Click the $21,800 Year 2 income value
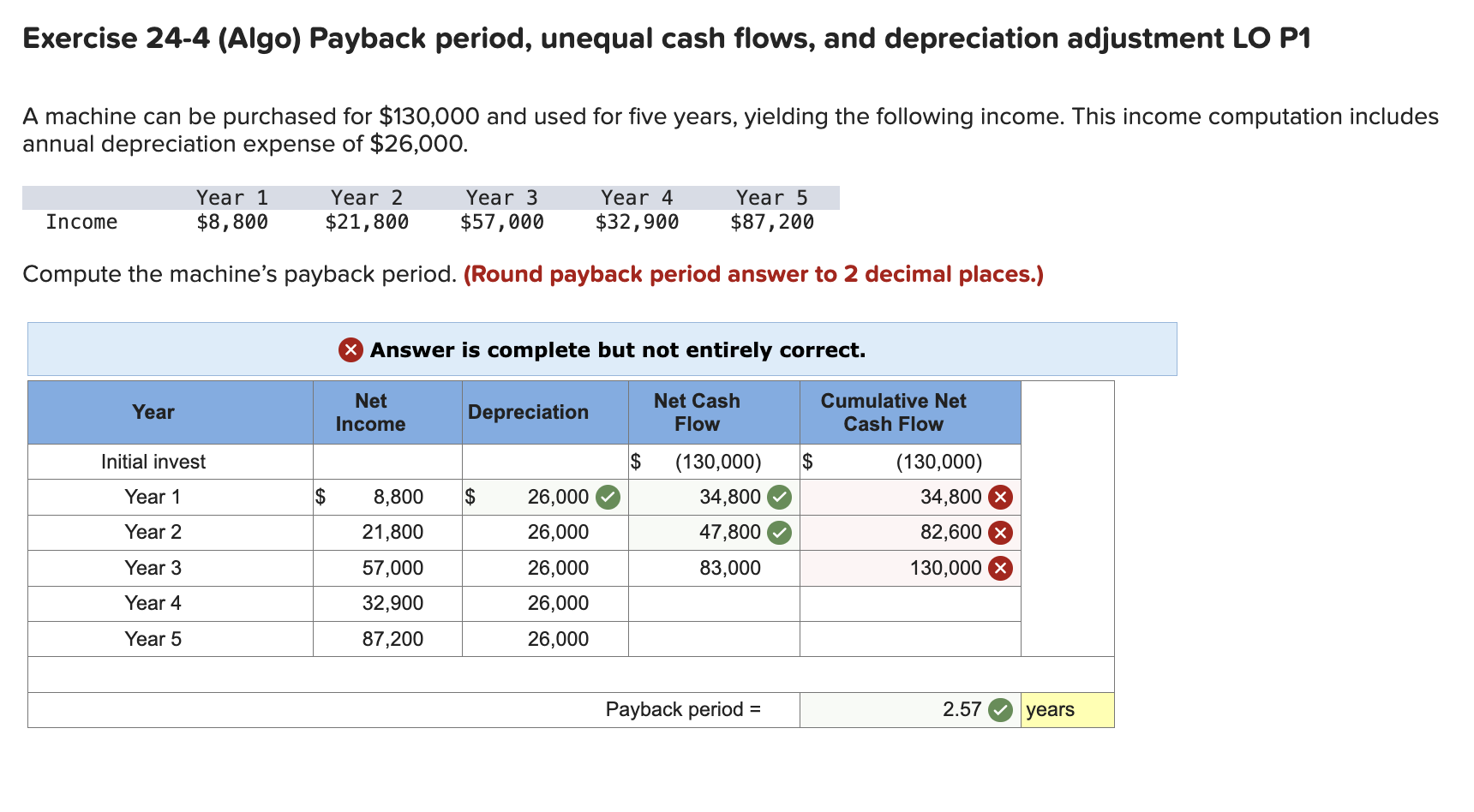 (x=367, y=223)
